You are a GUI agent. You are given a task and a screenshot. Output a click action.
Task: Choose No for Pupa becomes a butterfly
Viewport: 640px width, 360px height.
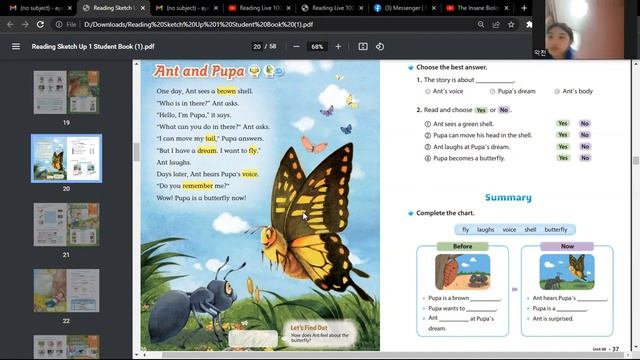[585, 158]
